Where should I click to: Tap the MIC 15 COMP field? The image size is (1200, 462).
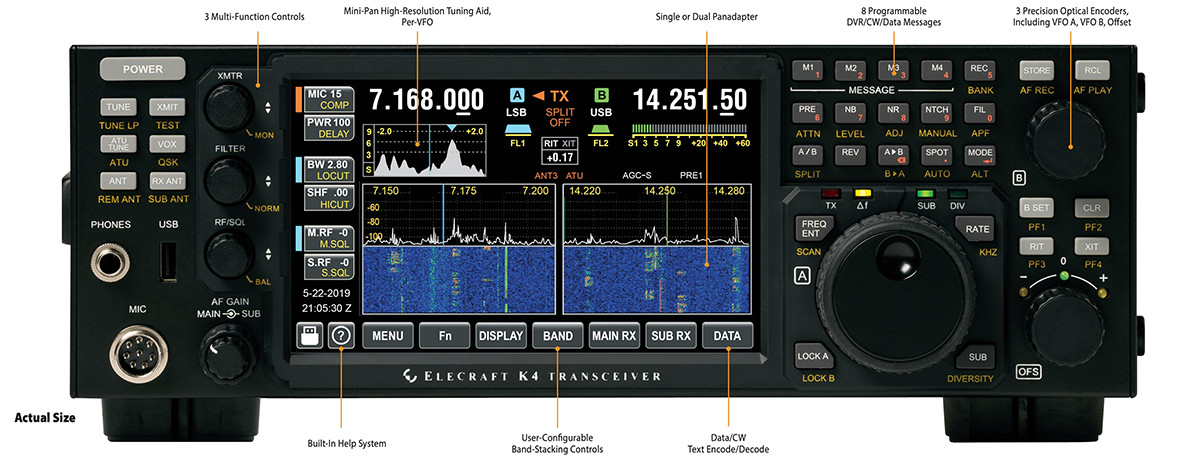pos(328,99)
